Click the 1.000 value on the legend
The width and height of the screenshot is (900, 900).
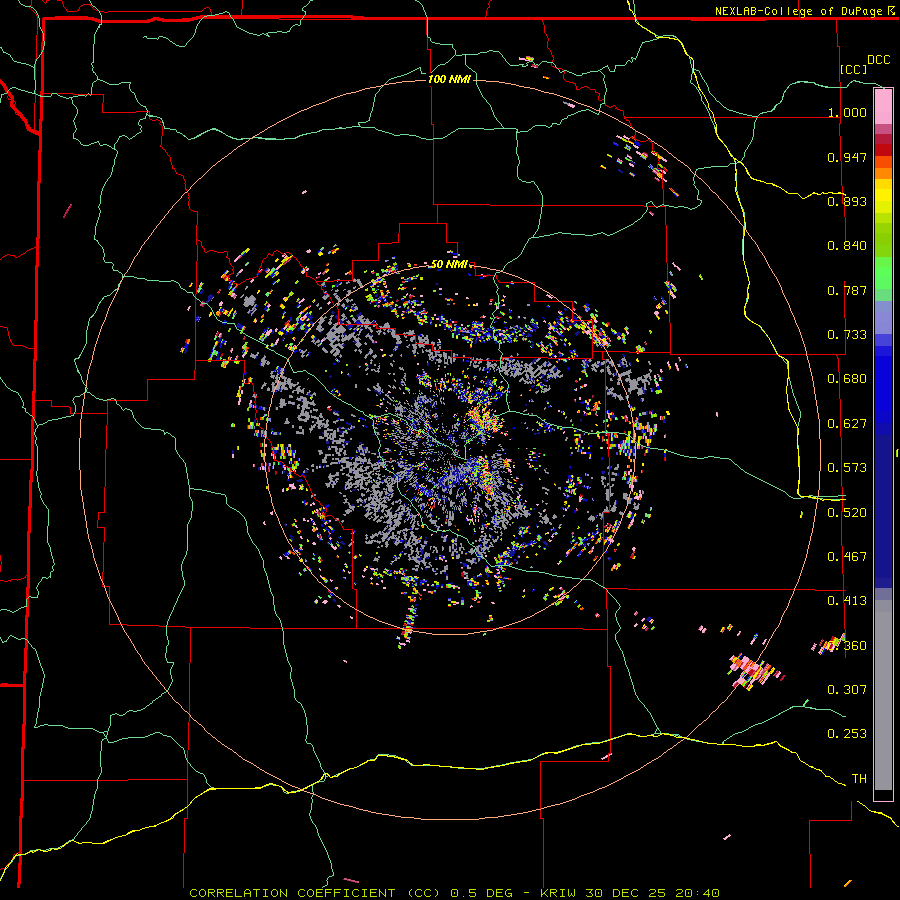click(x=847, y=112)
